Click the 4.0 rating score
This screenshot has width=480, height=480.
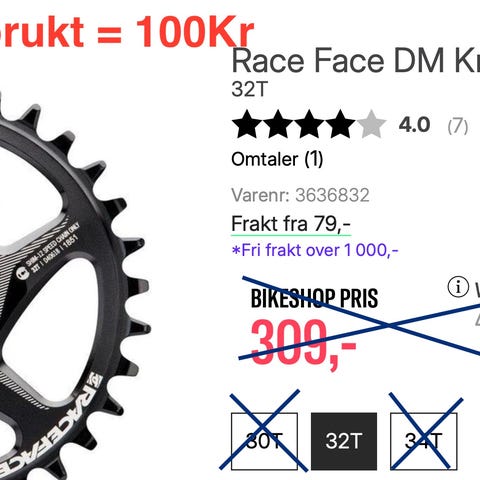[x=414, y=125]
